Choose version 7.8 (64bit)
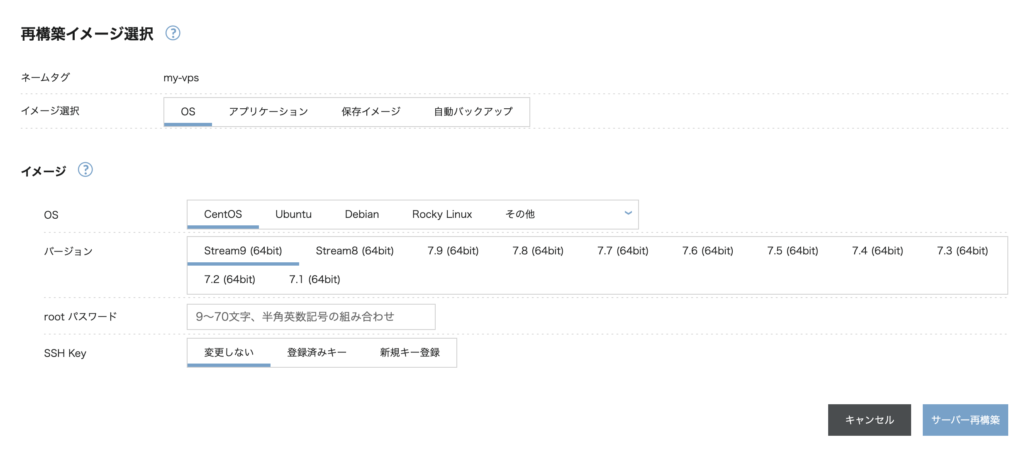The height and width of the screenshot is (464, 1024). click(538, 251)
